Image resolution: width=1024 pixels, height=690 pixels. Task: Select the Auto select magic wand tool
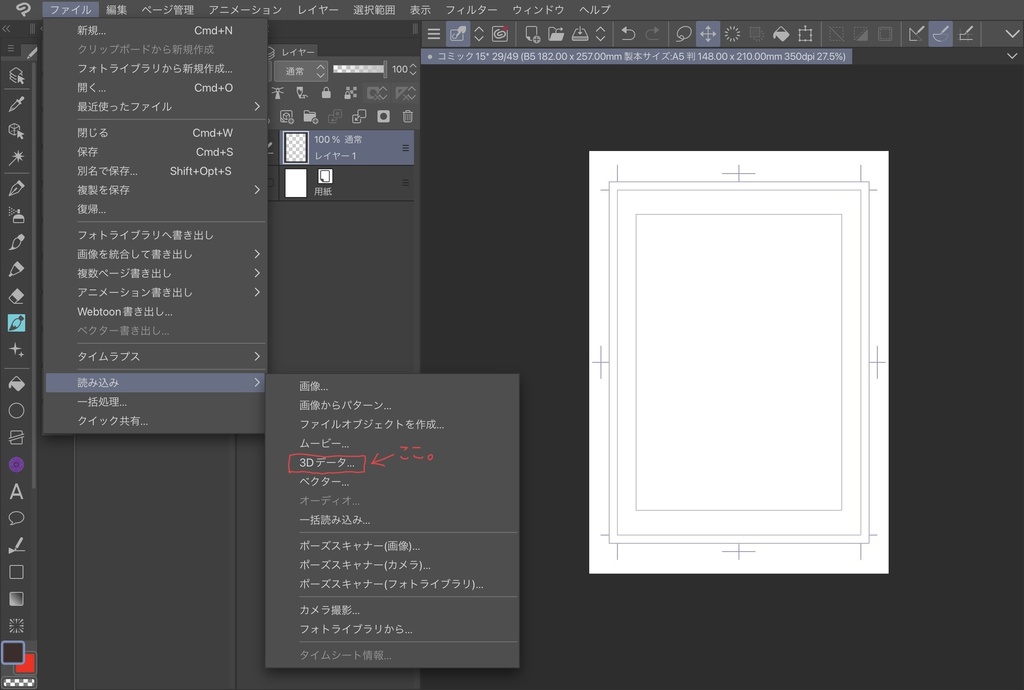16,157
